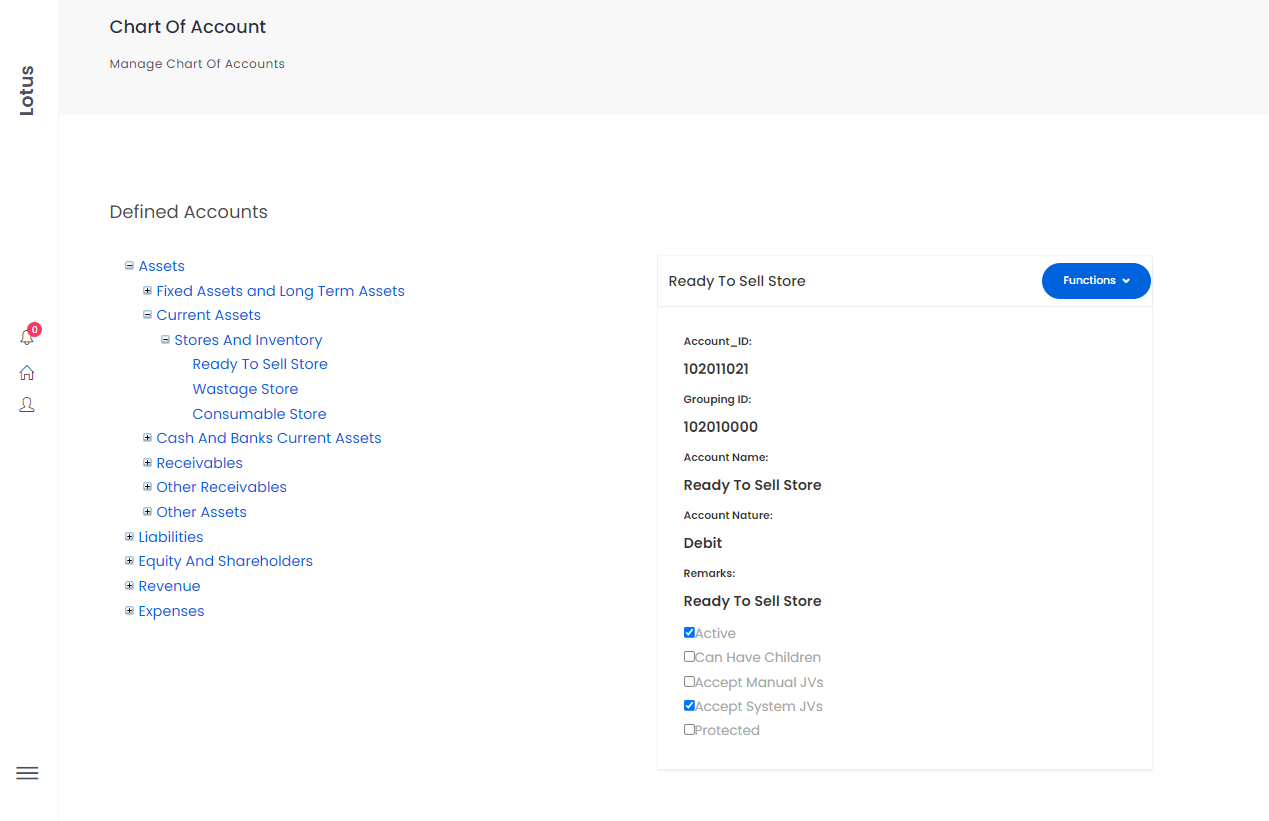Select Cash And Banks Current Assets
Screen dimensions: 1269x821
[268, 438]
